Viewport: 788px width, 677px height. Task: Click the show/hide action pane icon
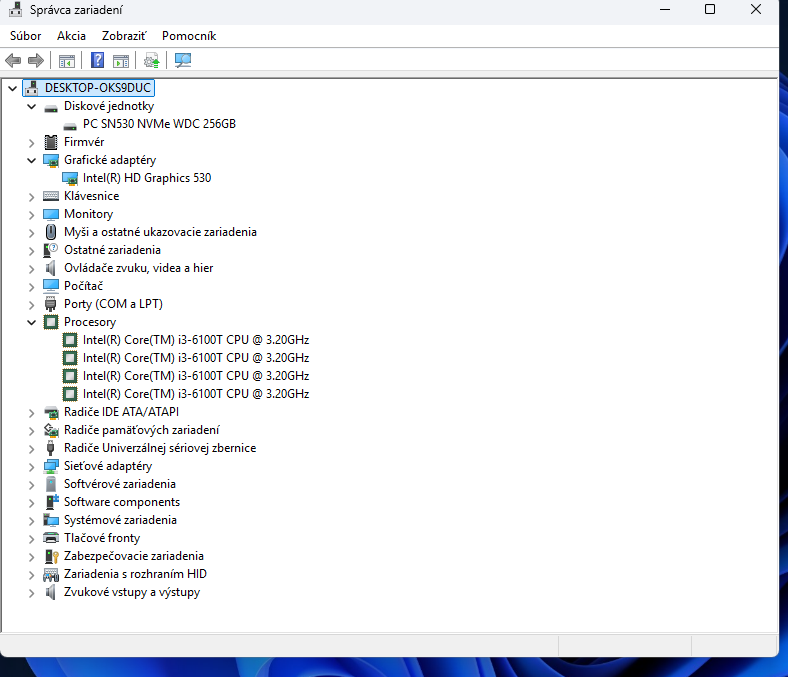click(121, 60)
